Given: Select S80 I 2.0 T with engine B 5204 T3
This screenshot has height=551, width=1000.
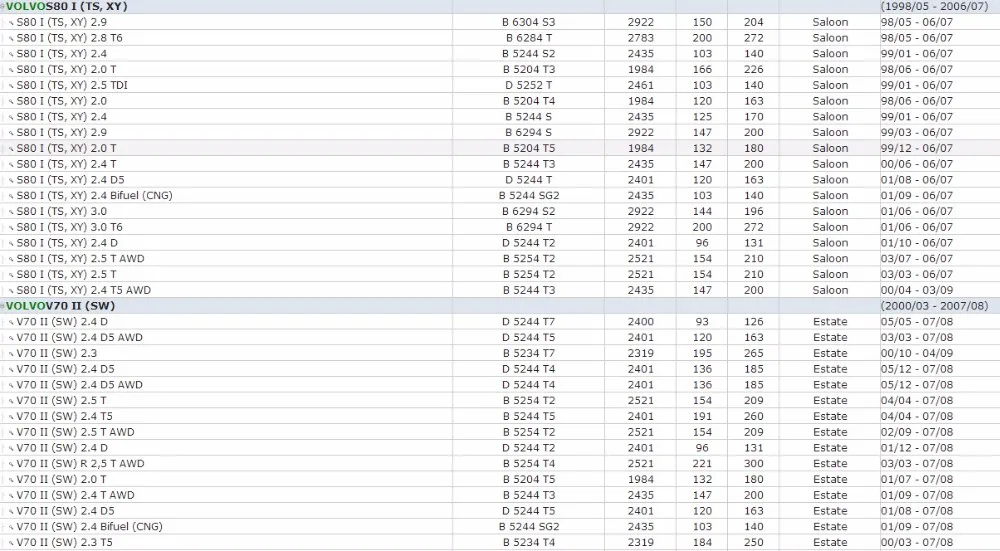Looking at the screenshot, I should [500, 69].
